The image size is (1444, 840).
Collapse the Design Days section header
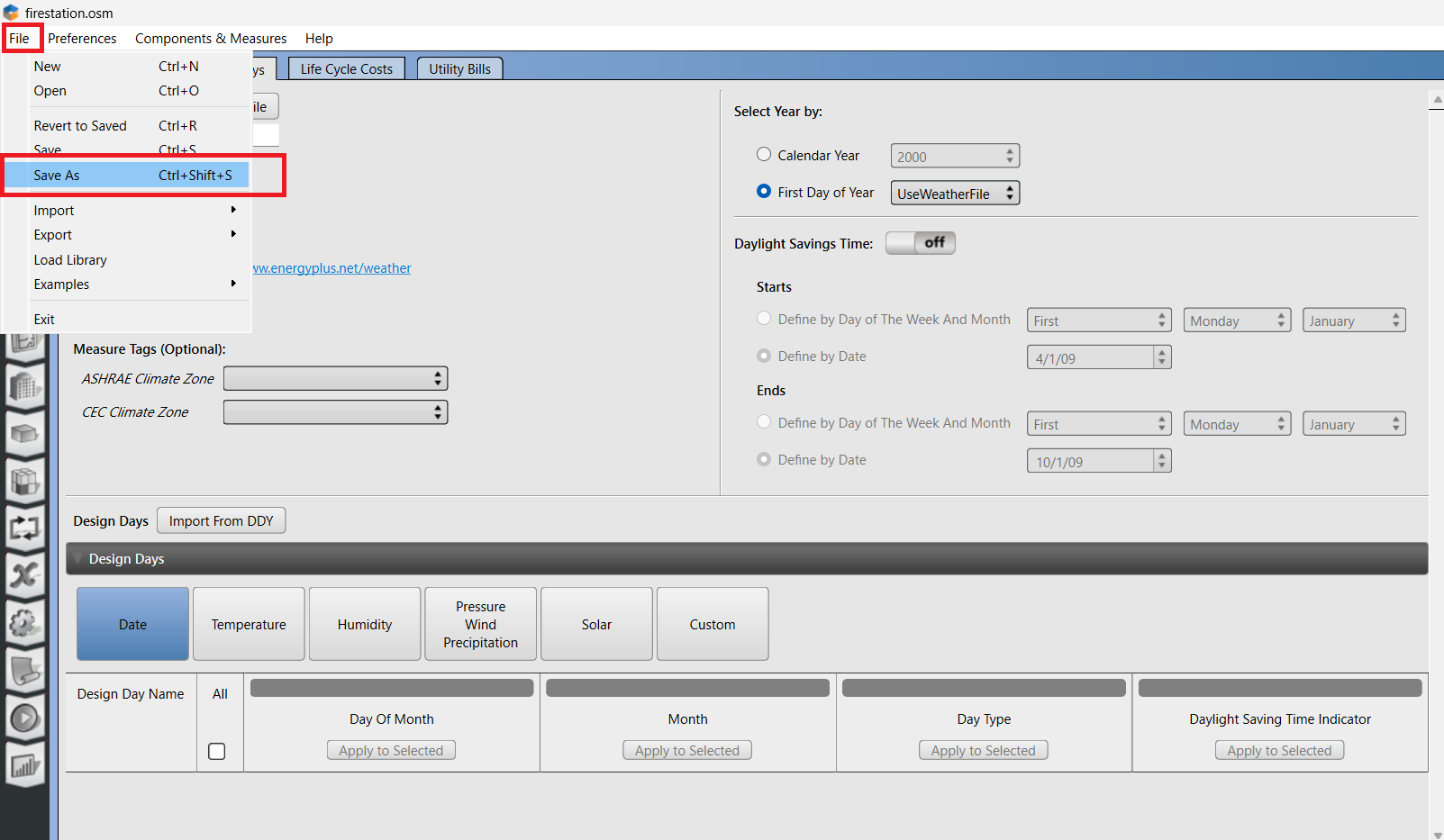[x=747, y=559]
